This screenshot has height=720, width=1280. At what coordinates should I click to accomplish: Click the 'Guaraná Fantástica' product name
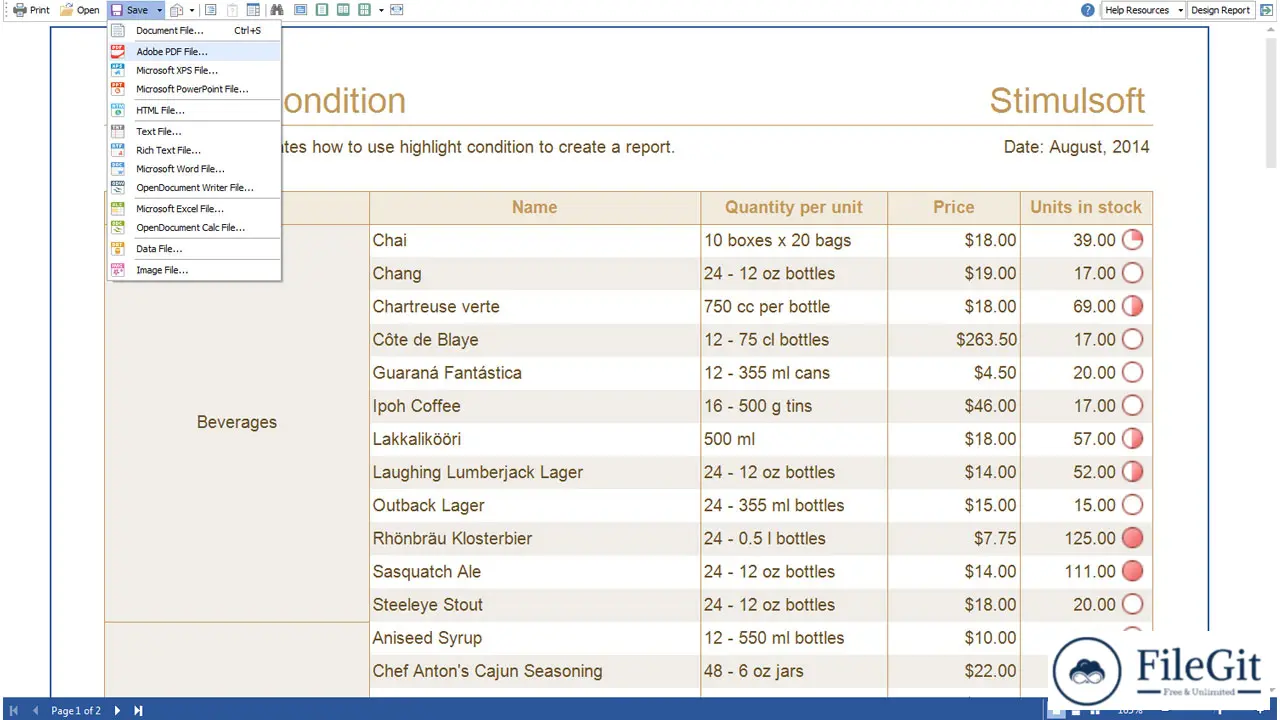coord(446,372)
